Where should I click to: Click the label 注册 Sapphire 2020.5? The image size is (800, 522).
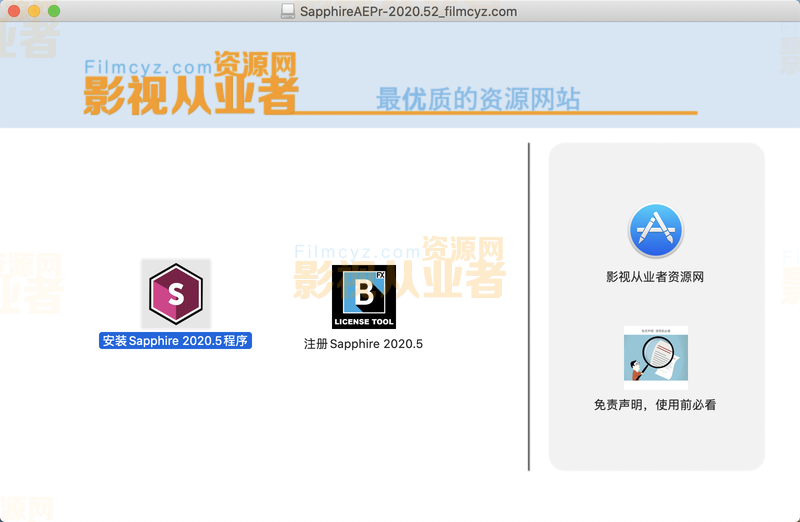point(363,344)
